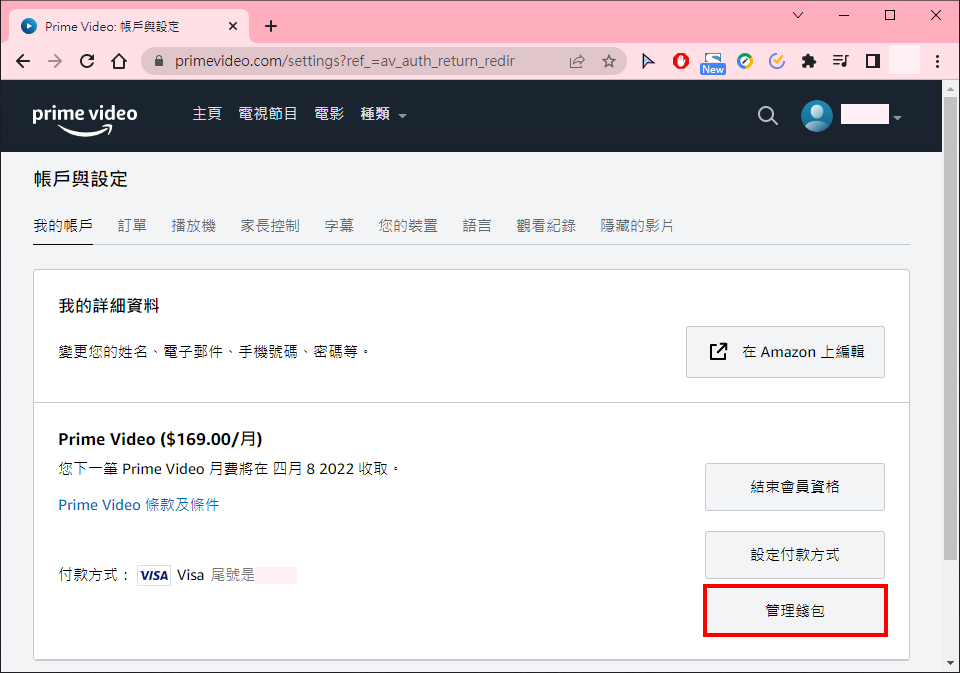Close the Prime Video tab
The image size is (960, 673).
point(233,26)
